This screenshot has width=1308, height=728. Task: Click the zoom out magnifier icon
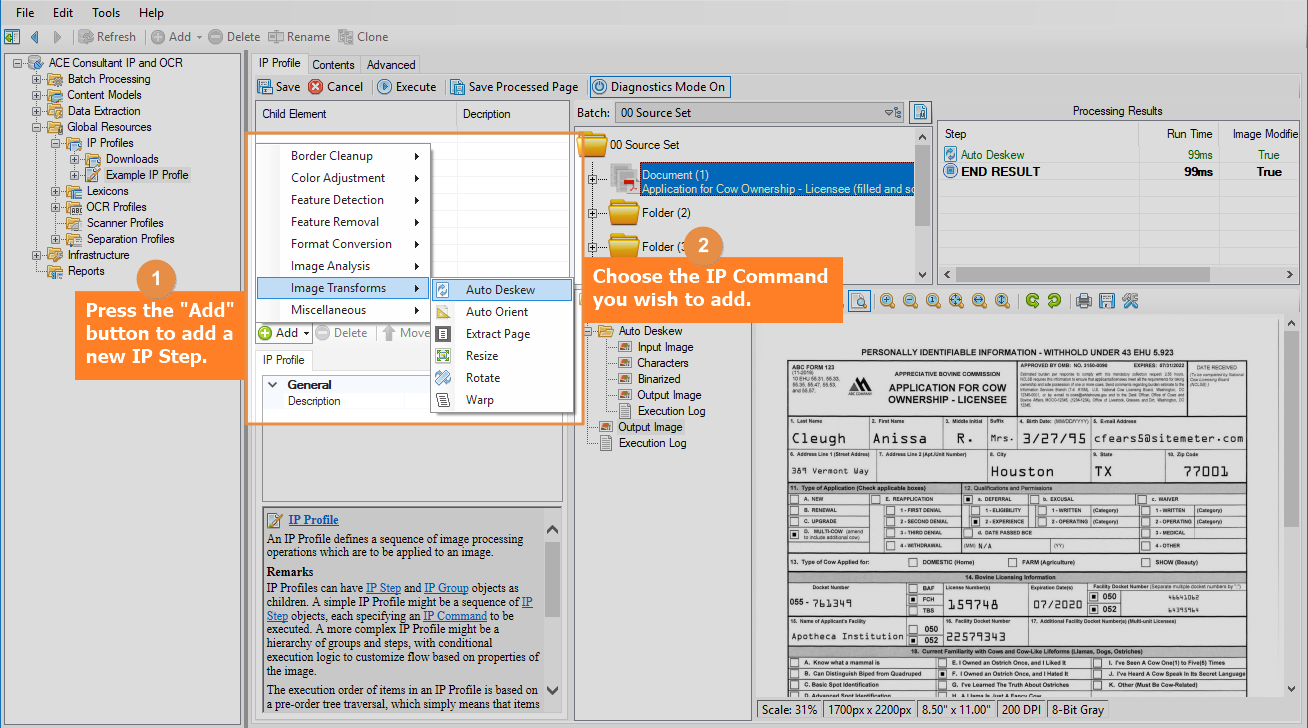coord(910,300)
